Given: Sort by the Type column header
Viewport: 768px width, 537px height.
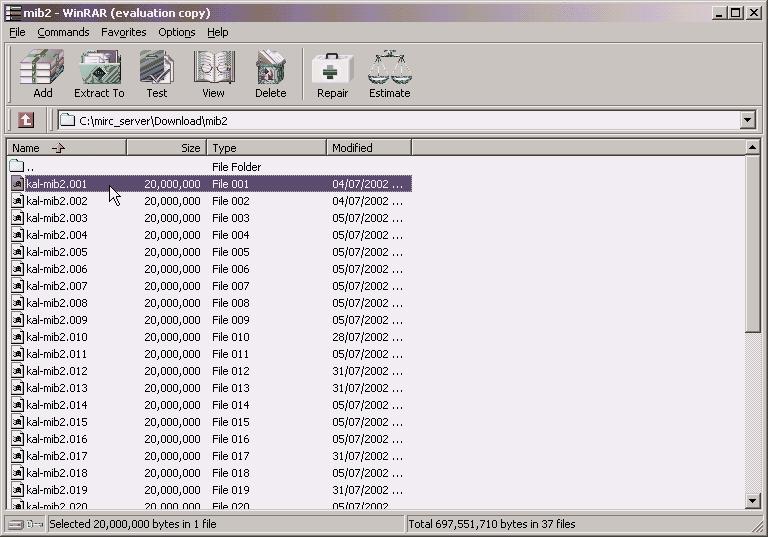Looking at the screenshot, I should coord(266,147).
